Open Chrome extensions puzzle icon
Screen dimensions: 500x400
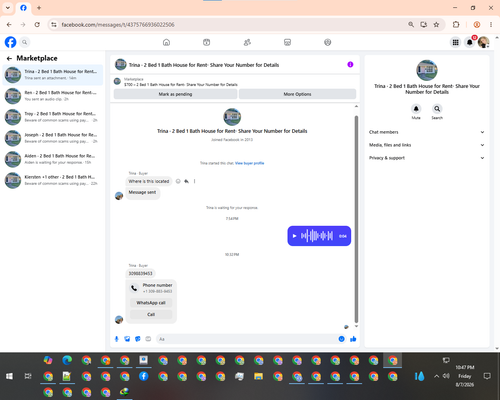point(456,25)
